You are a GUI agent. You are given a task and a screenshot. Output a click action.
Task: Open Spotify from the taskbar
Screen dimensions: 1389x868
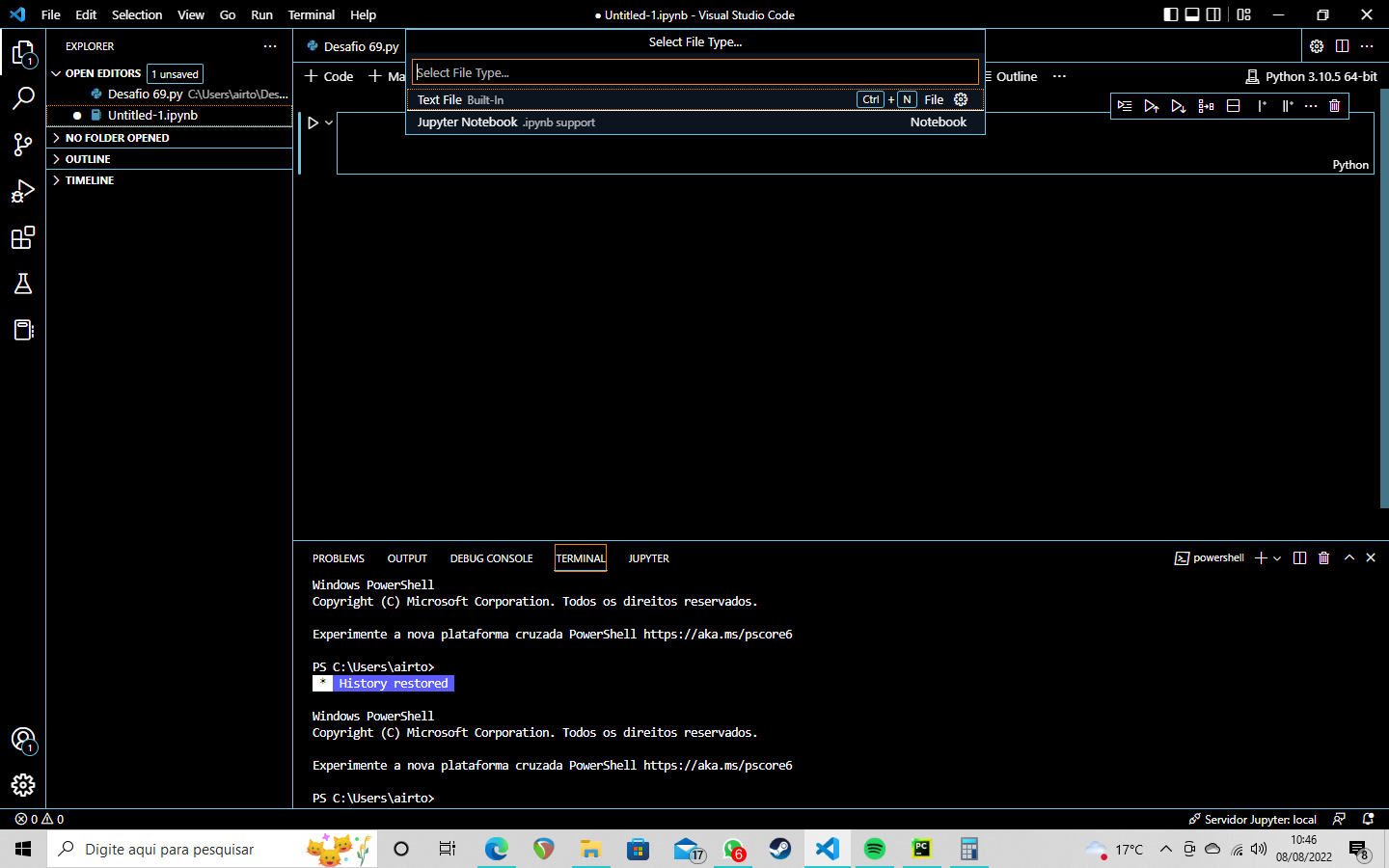tap(875, 849)
